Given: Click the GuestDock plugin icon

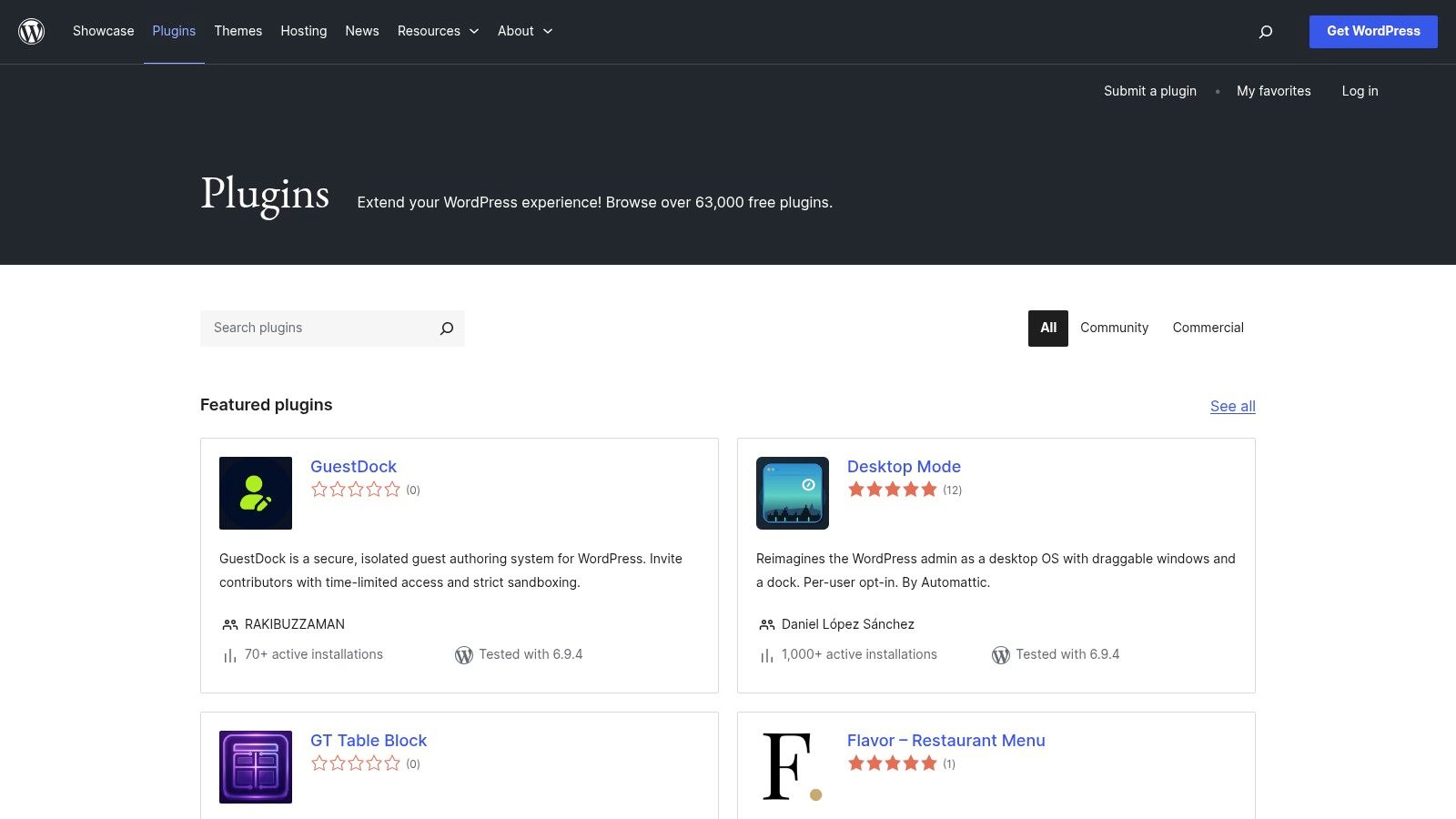Looking at the screenshot, I should (x=256, y=493).
